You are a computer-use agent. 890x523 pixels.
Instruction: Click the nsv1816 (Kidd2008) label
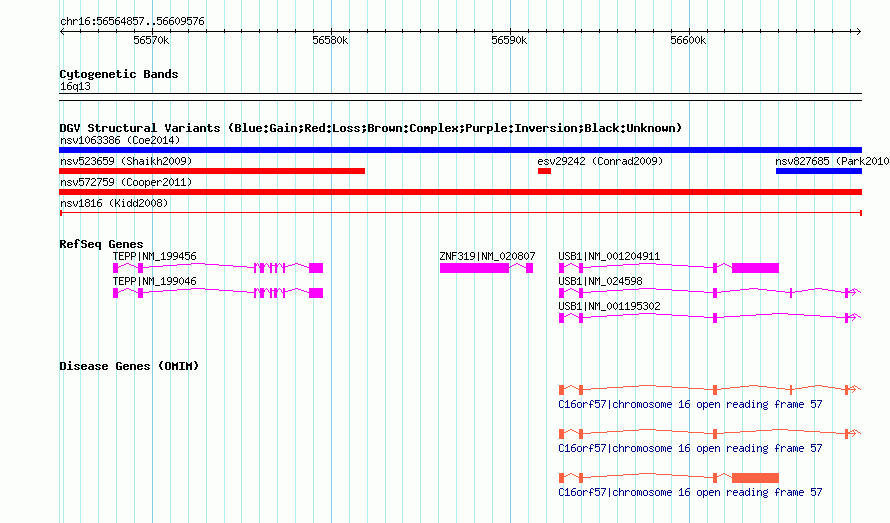pyautogui.click(x=114, y=203)
